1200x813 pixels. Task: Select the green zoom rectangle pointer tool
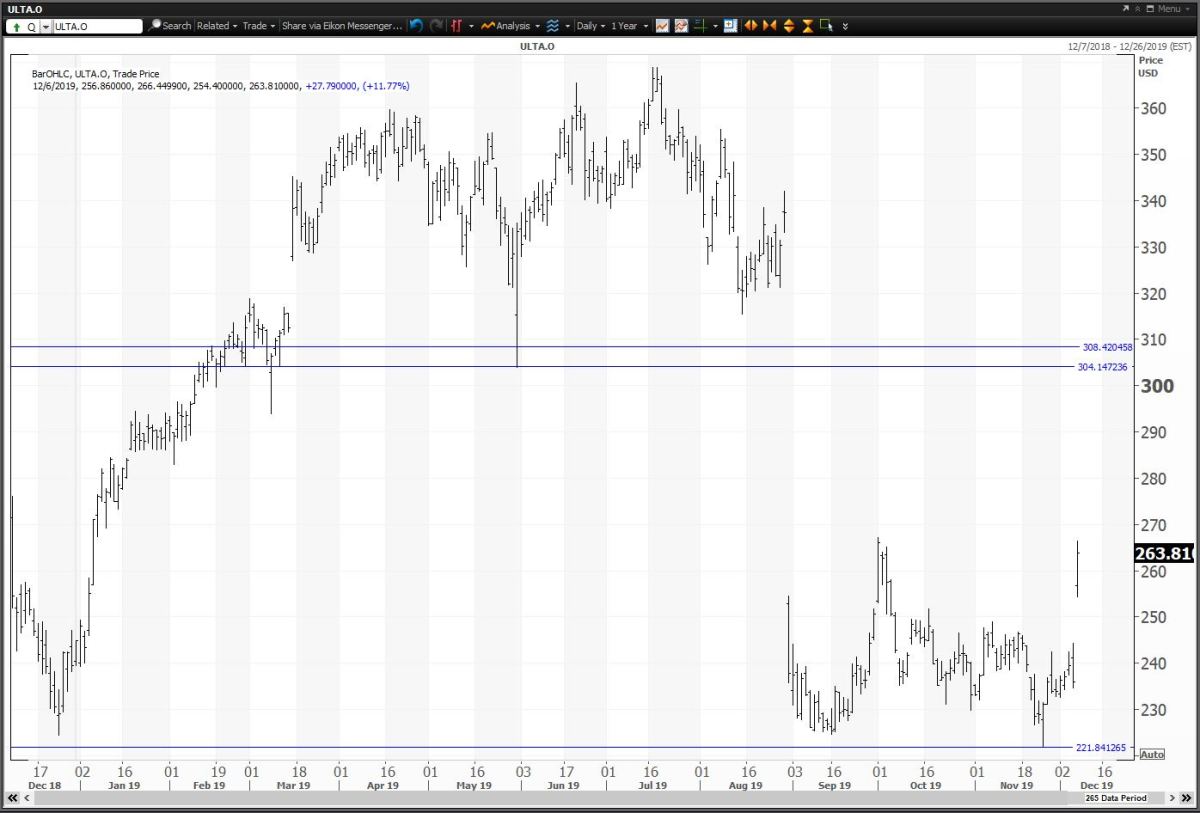826,26
